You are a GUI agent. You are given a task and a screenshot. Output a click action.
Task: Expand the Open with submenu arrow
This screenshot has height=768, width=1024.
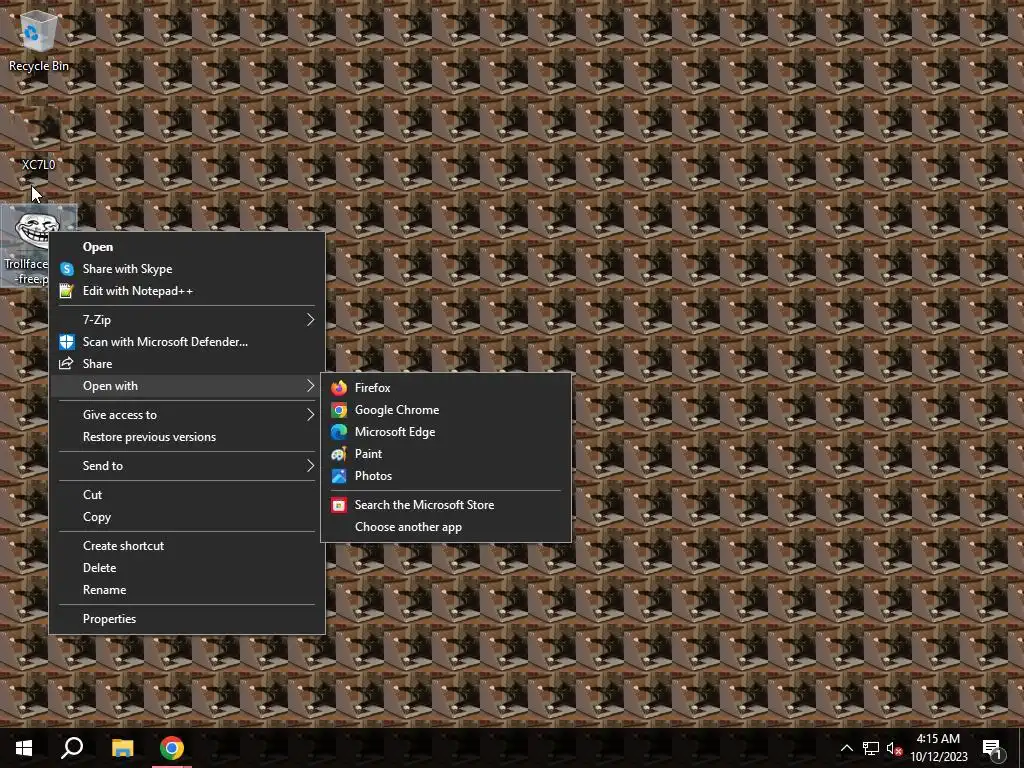coord(310,386)
